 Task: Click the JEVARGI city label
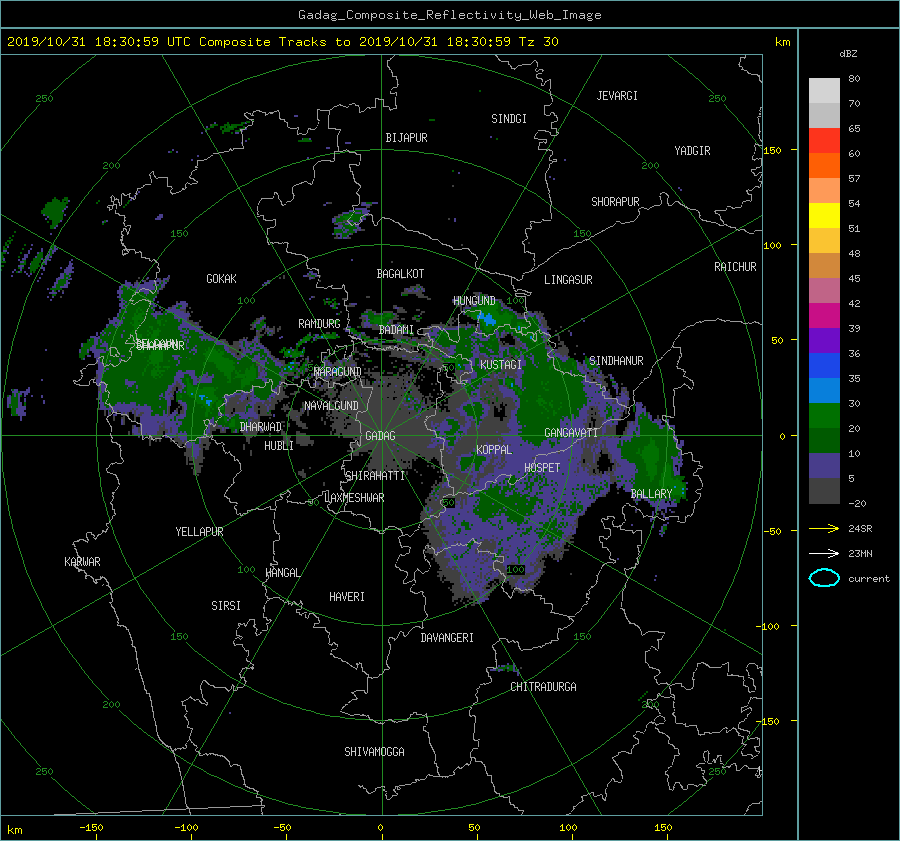(617, 96)
